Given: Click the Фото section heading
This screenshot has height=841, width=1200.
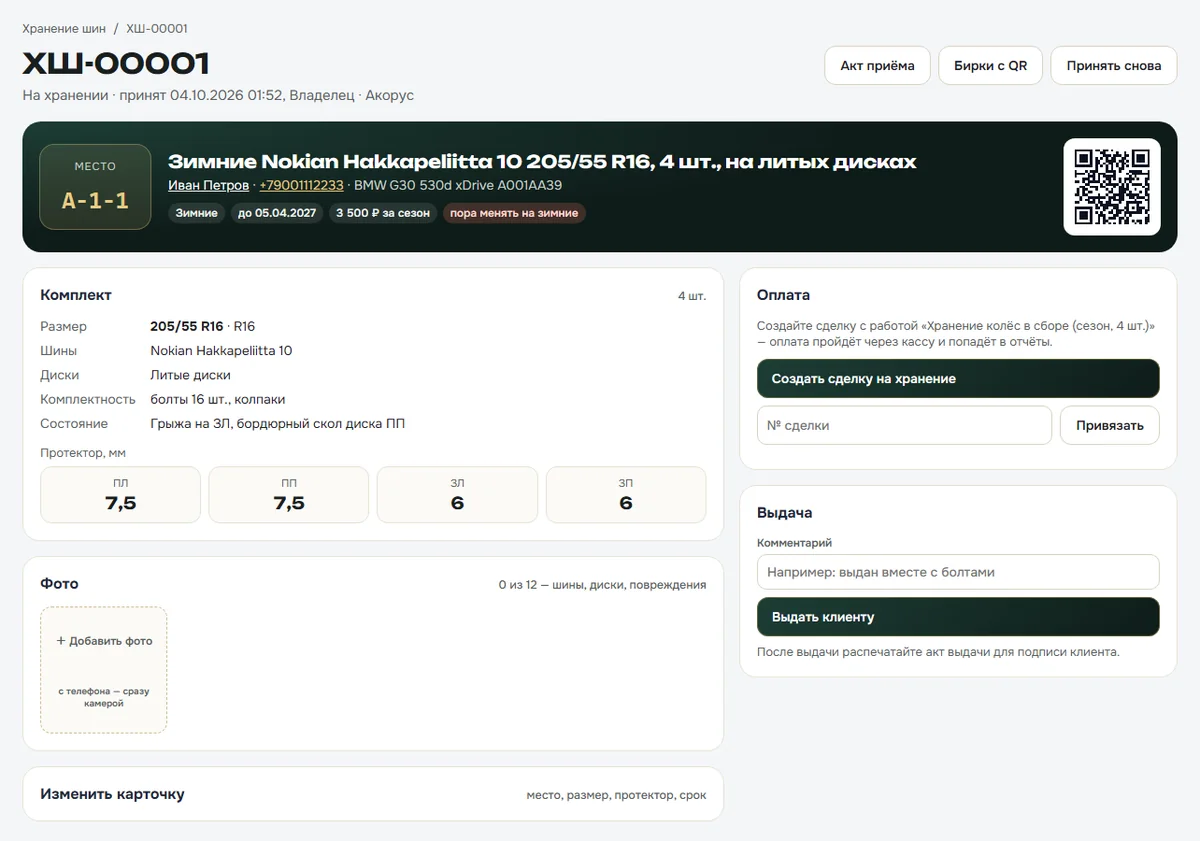Looking at the screenshot, I should click(x=59, y=583).
